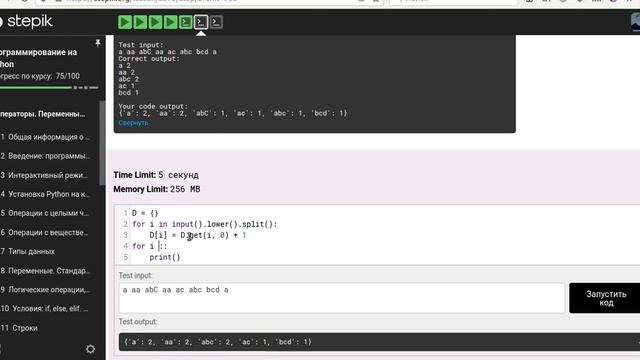
Task: Open lesson 6 Операции с веществе...
Action: 45,232
